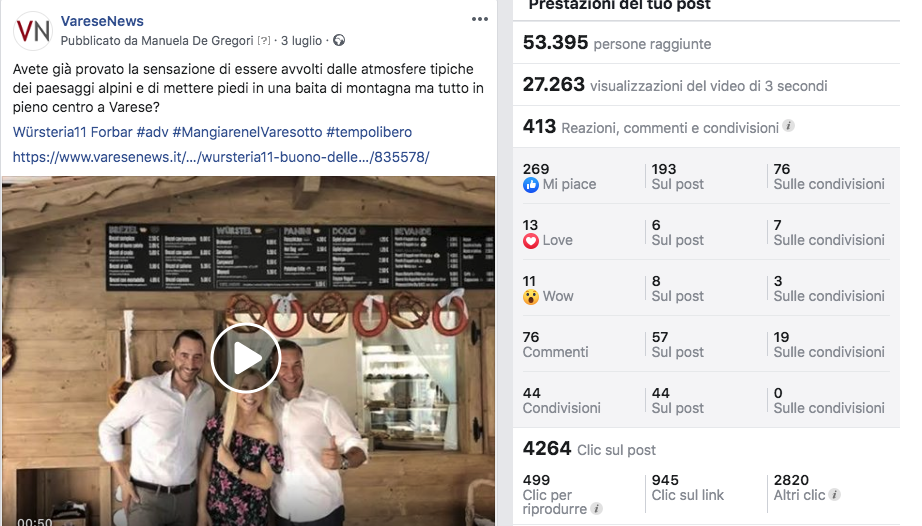
Task: Open the three-dots post options menu
Action: tap(480, 19)
